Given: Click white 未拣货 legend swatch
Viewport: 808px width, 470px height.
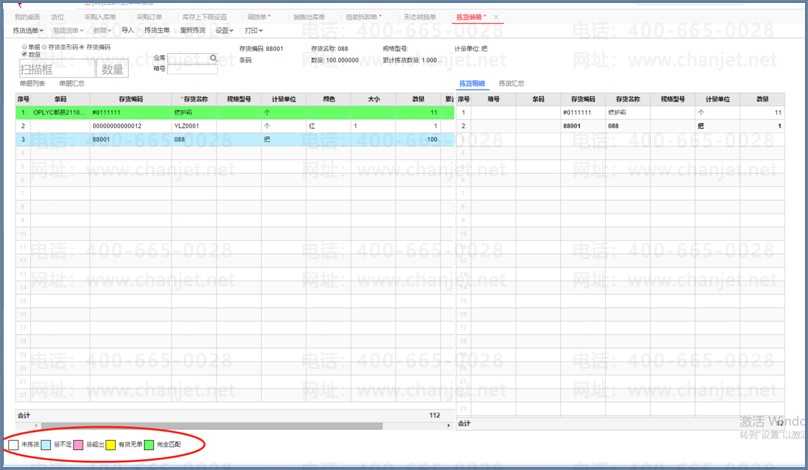Looking at the screenshot, I should click(x=14, y=444).
